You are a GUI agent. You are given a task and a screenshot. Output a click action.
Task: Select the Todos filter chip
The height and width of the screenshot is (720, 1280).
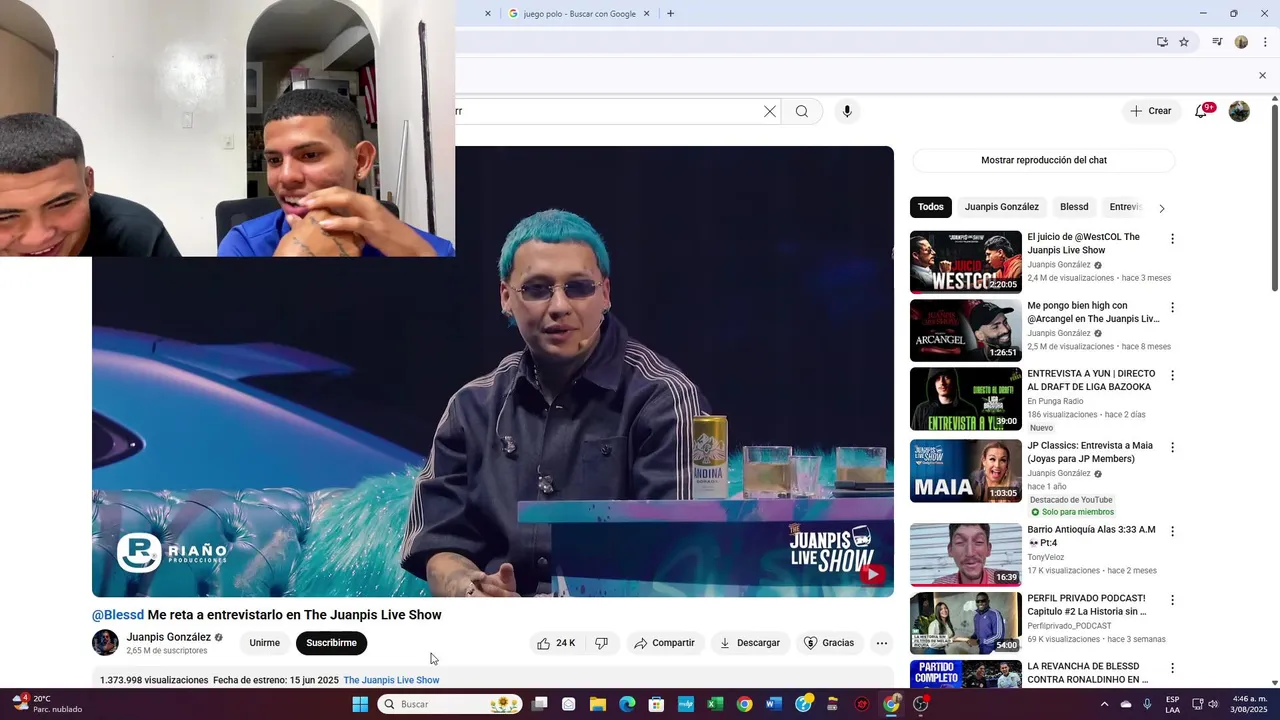(931, 207)
